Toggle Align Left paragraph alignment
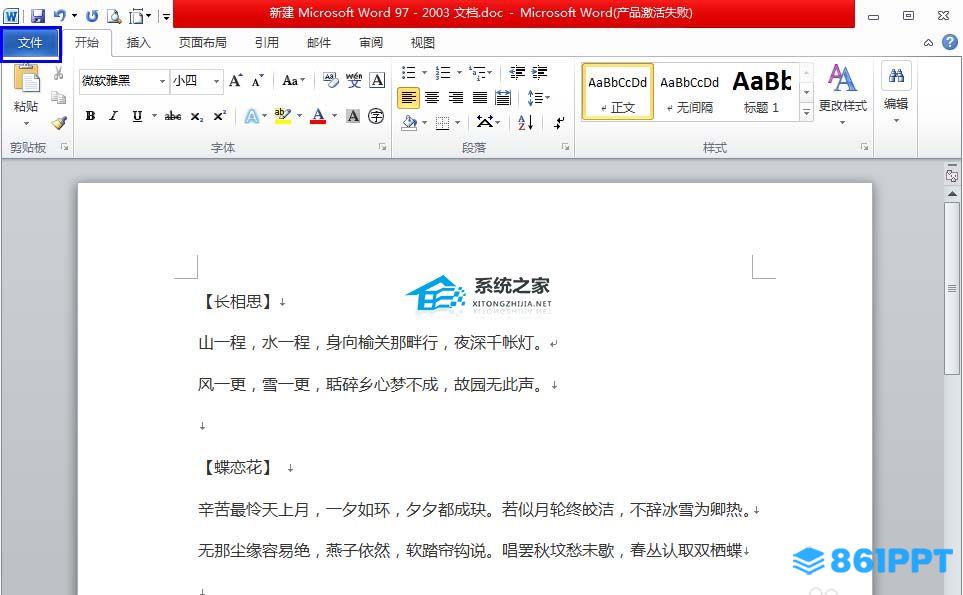 click(x=408, y=98)
